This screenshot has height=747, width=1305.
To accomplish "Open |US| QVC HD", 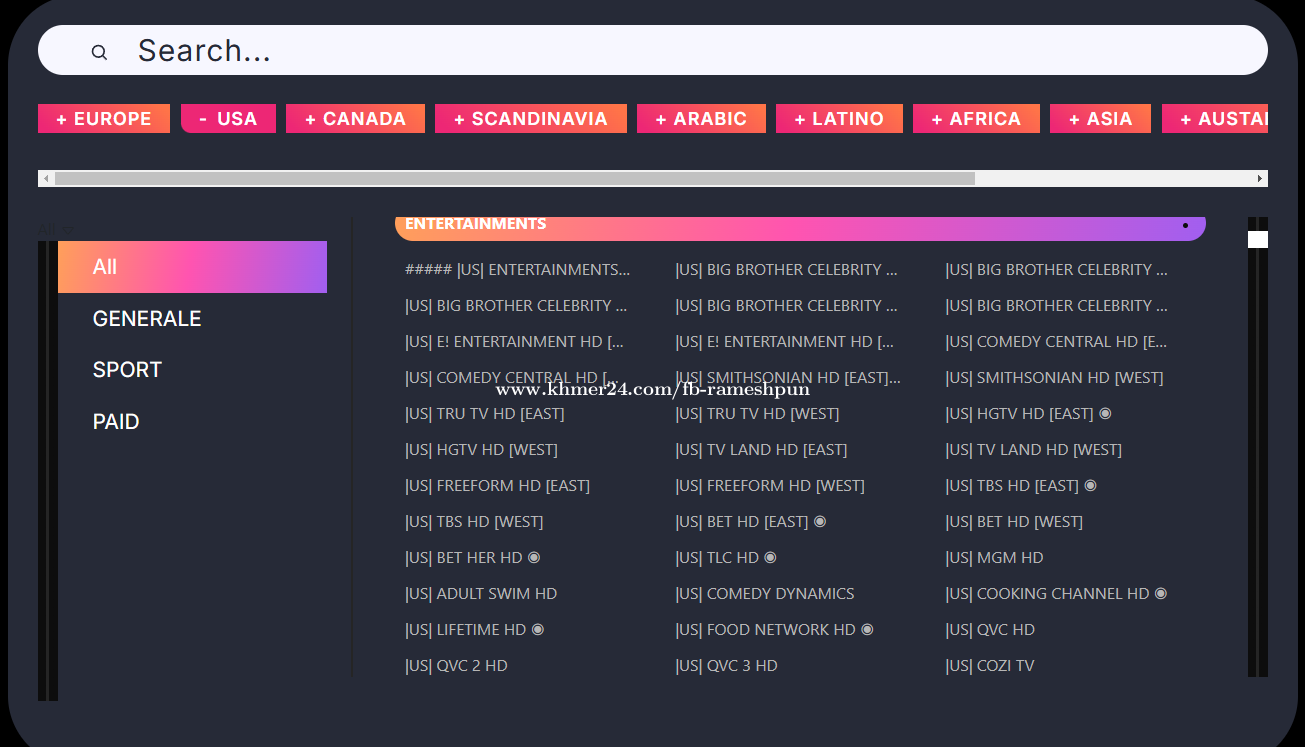I will [x=990, y=630].
